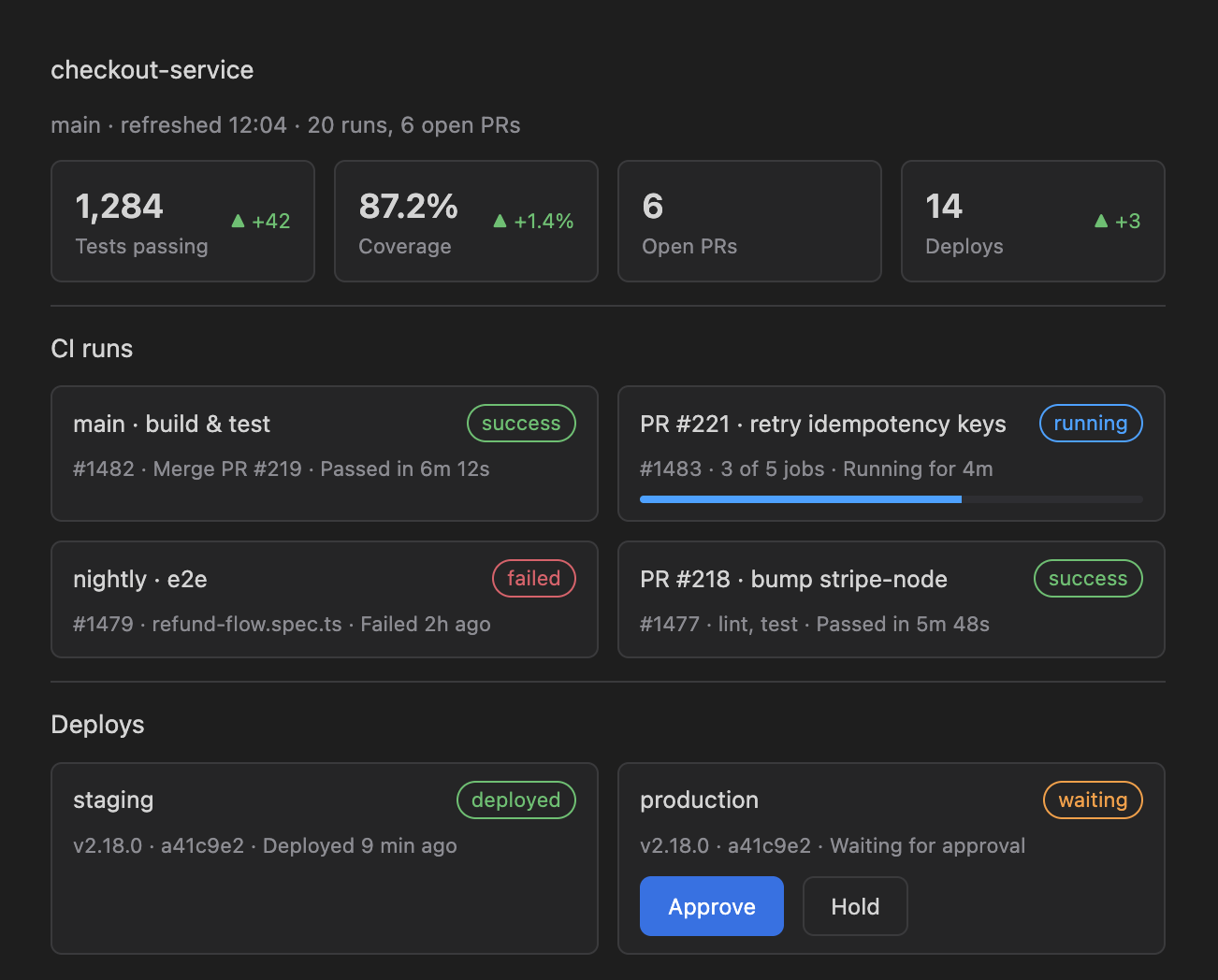Click the 'CI runs' section heading
The height and width of the screenshot is (980, 1218).
pos(92,349)
